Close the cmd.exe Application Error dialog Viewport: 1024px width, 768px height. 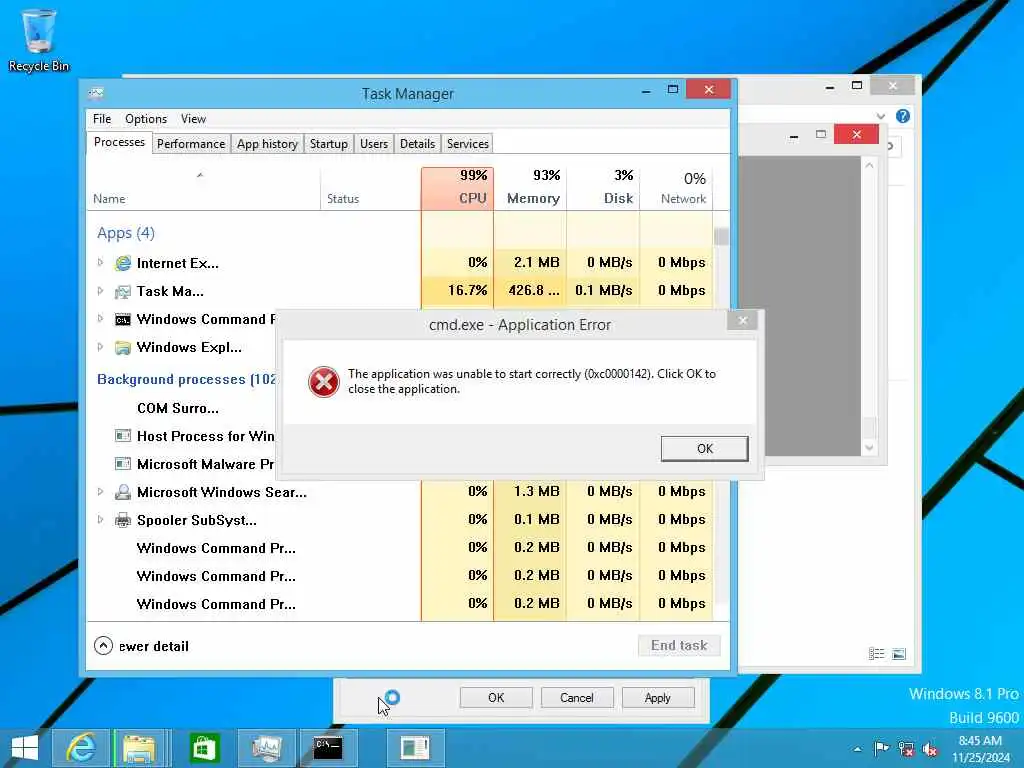(x=743, y=320)
